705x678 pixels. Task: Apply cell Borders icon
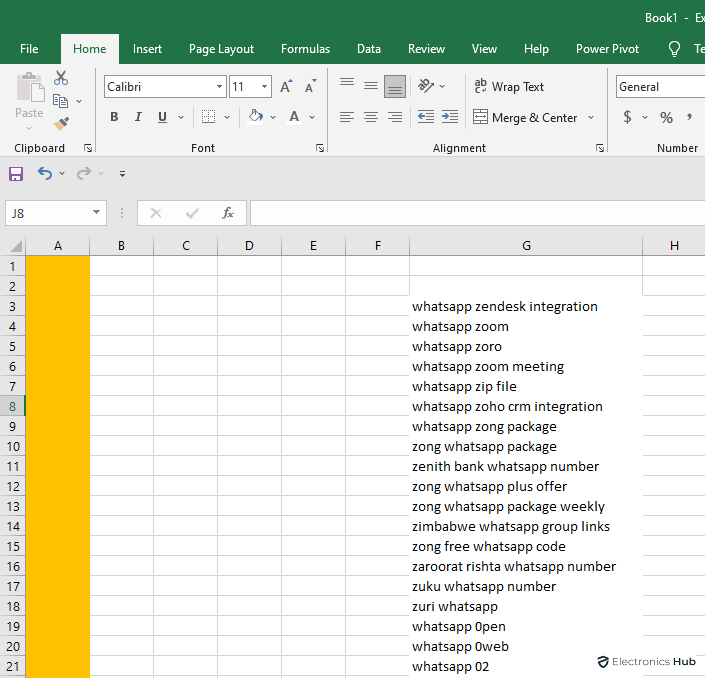[x=208, y=117]
